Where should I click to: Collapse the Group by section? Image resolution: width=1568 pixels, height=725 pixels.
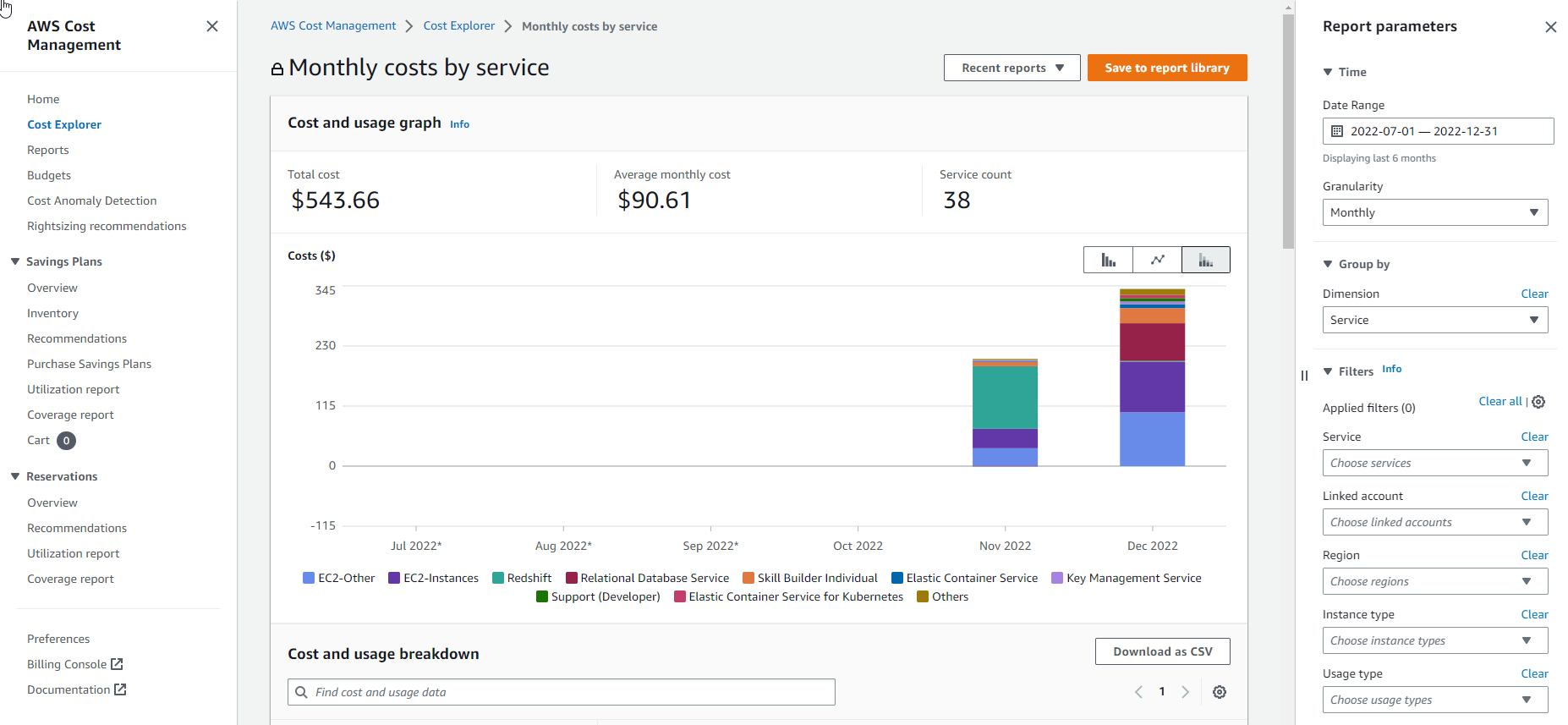click(1328, 264)
